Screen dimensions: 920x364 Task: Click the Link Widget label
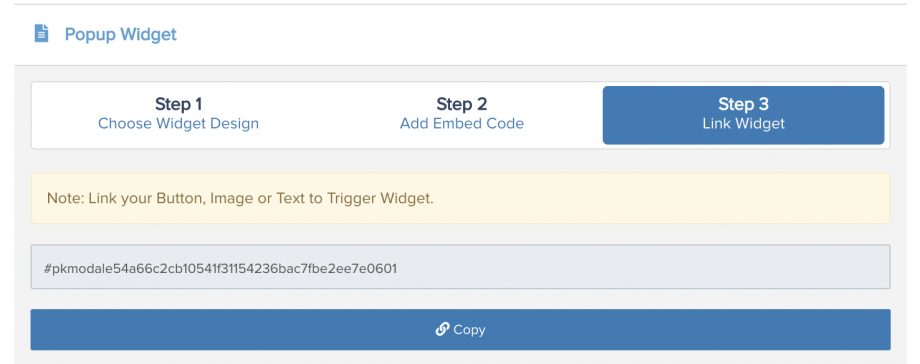click(743, 124)
